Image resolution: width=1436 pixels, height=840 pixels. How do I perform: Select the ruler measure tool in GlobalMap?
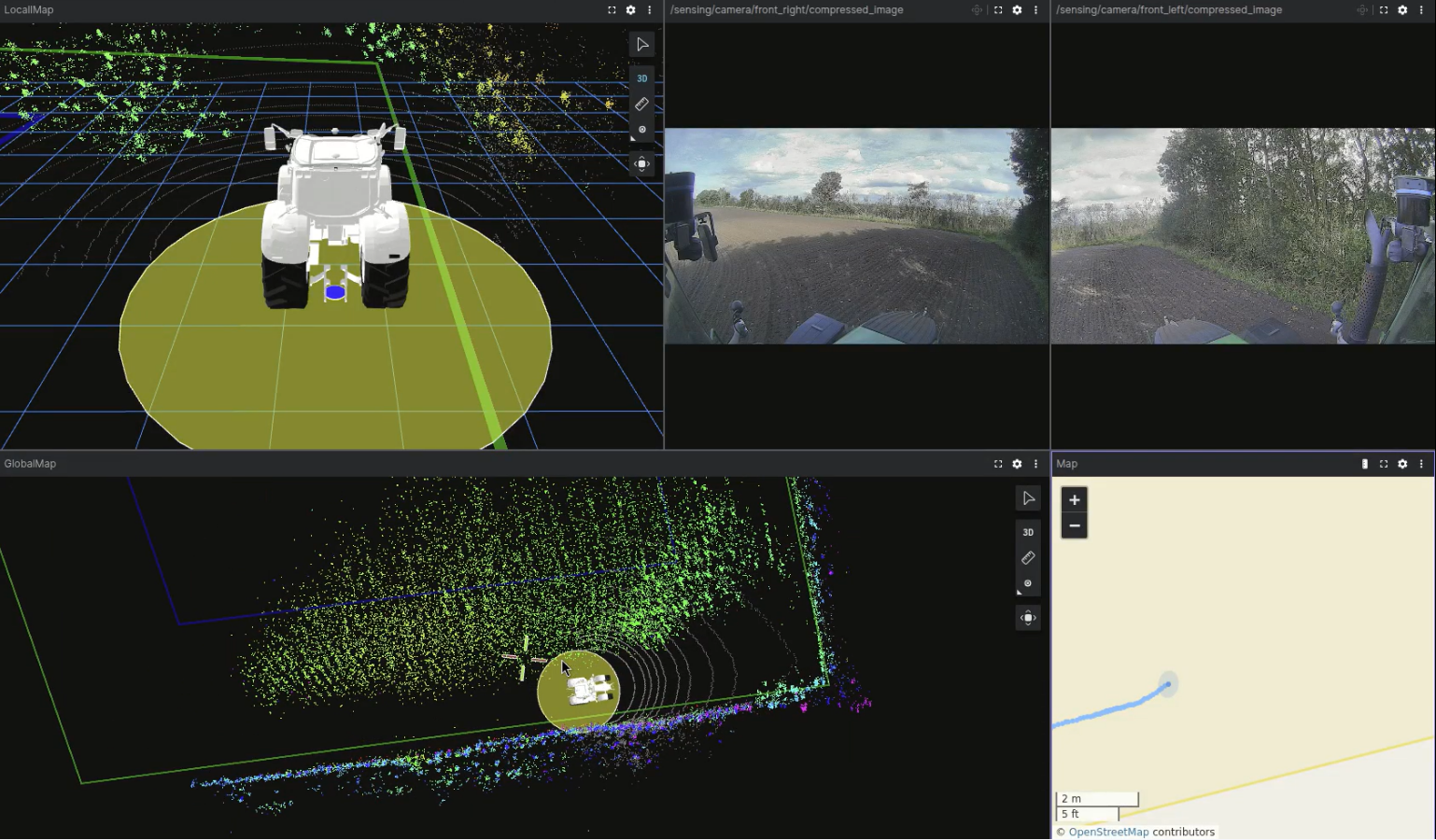click(1028, 558)
